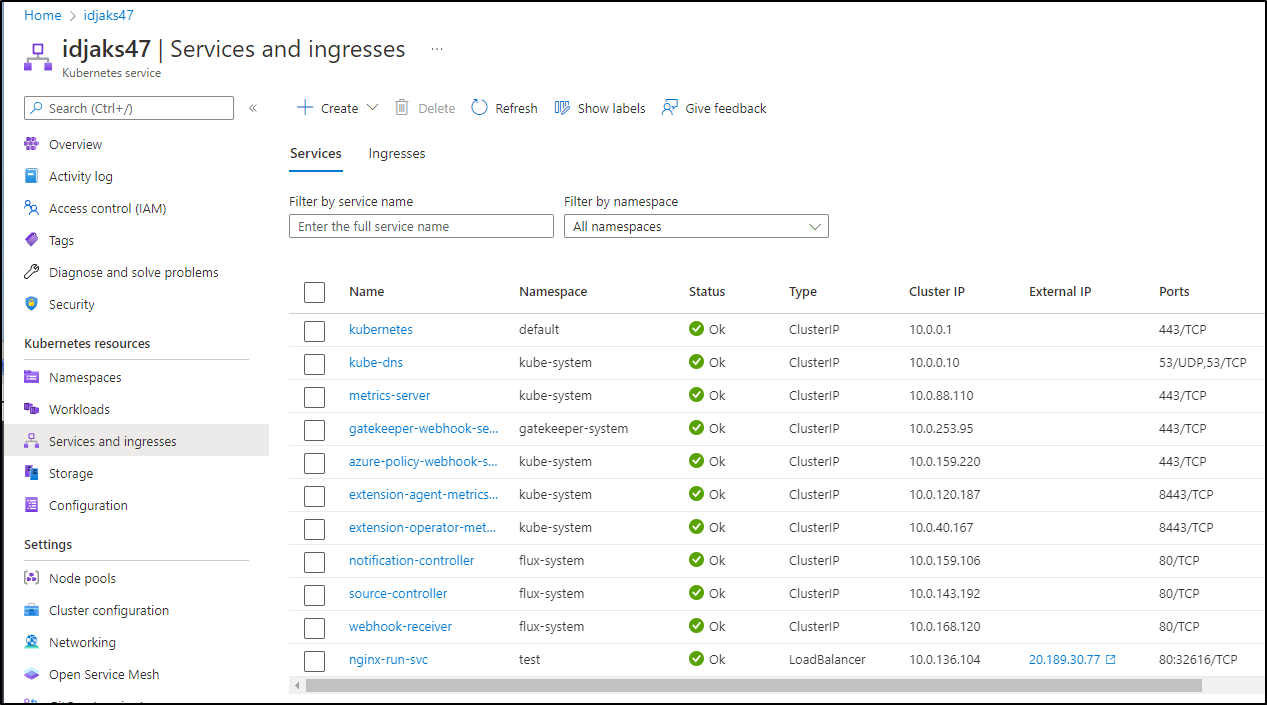Check the extension-agent-metrics... row checkbox
This screenshot has width=1267, height=705.
(x=315, y=495)
